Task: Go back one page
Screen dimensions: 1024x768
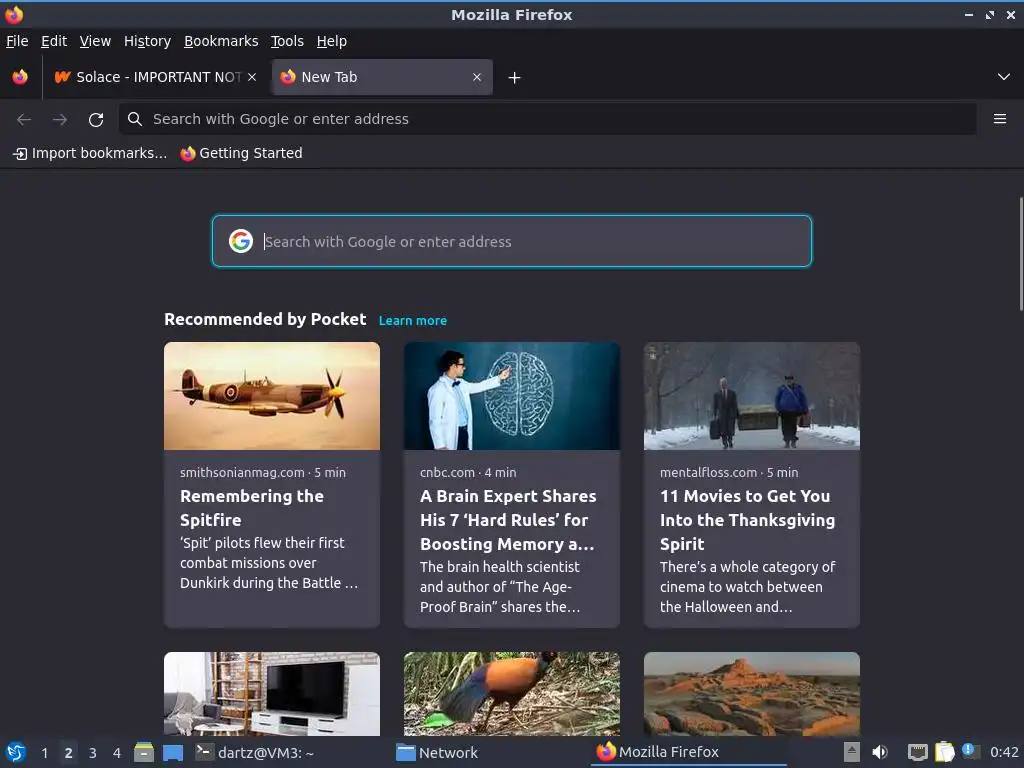Action: tap(24, 119)
